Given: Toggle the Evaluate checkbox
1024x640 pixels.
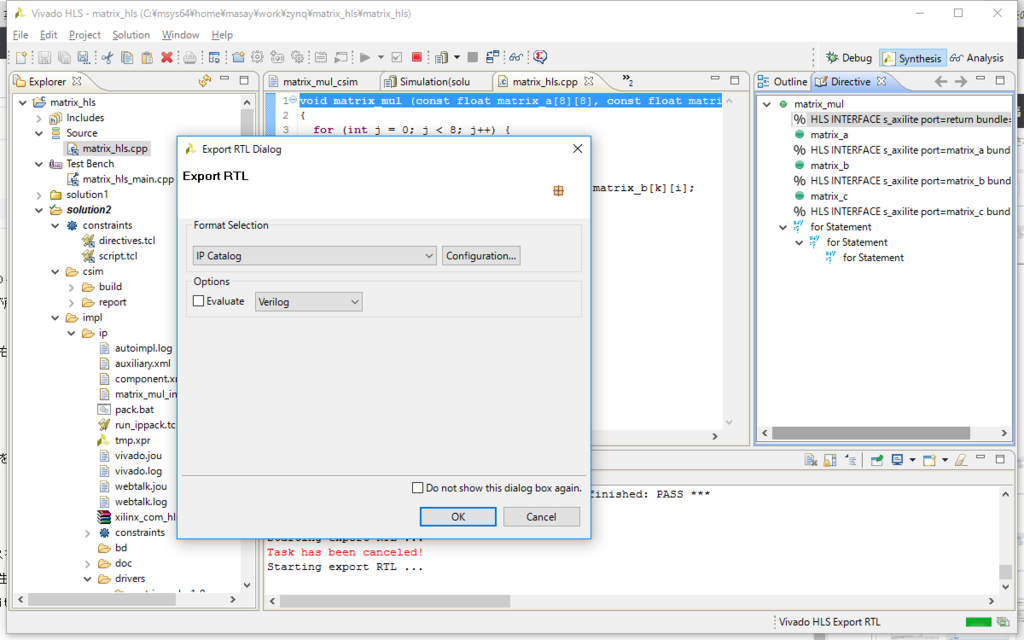Looking at the screenshot, I should [199, 301].
